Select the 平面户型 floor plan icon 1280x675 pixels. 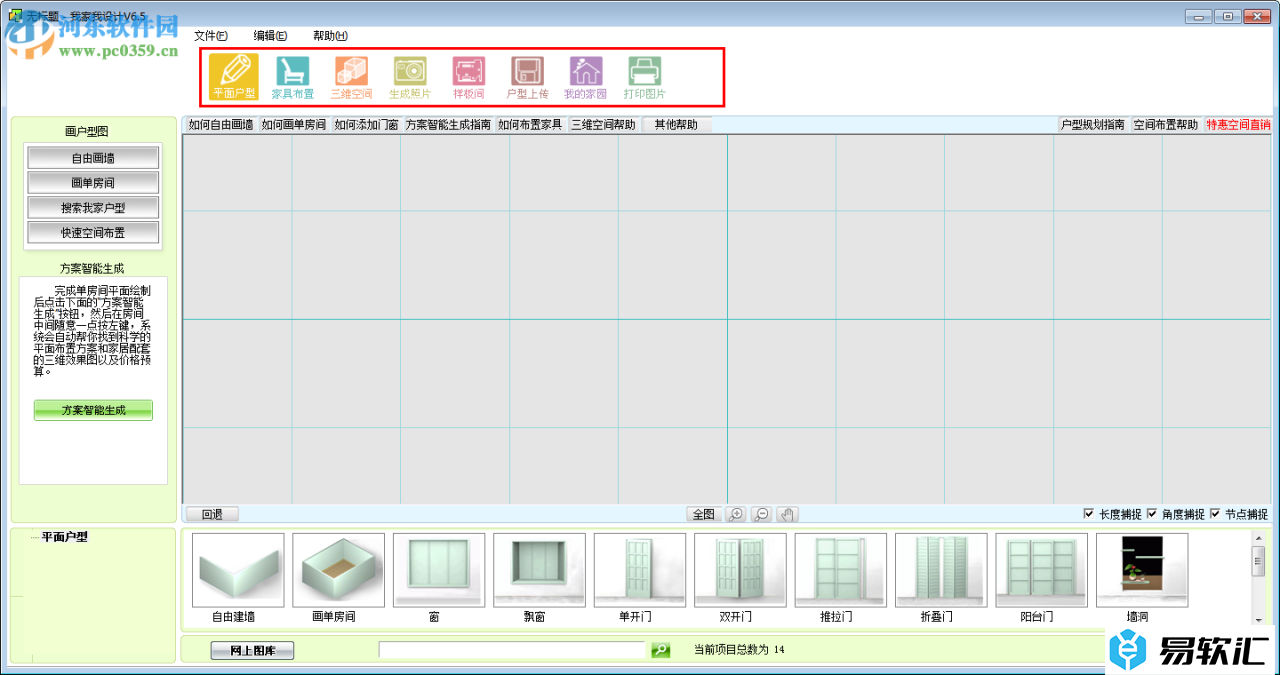[x=234, y=78]
